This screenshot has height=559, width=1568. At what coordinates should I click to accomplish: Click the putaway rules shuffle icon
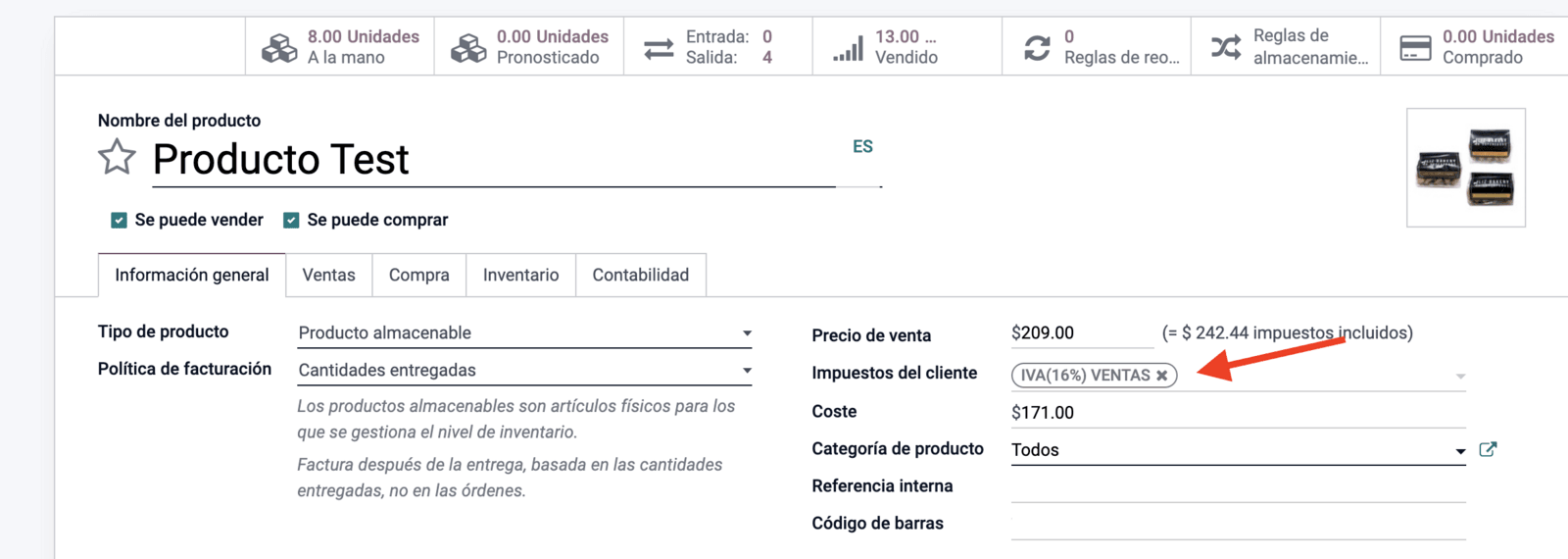[1226, 47]
